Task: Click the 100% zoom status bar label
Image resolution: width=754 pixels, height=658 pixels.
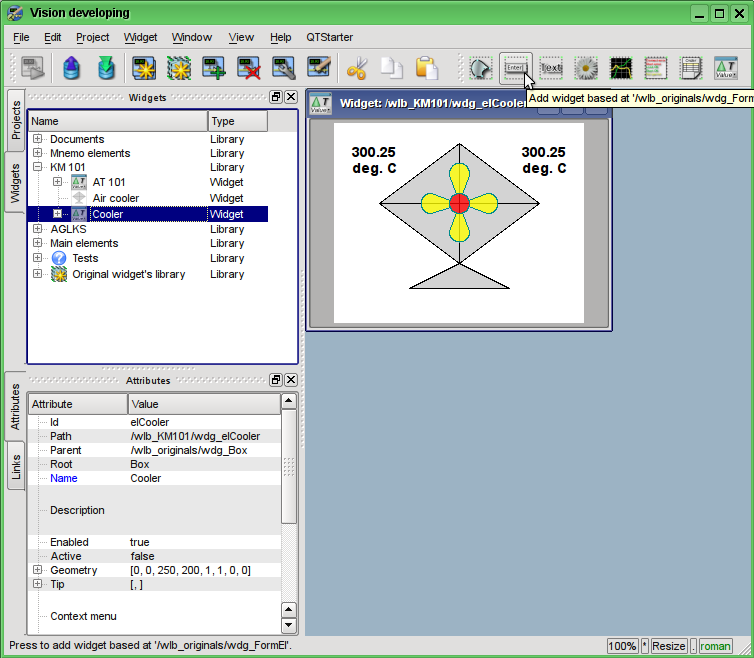Action: point(622,646)
